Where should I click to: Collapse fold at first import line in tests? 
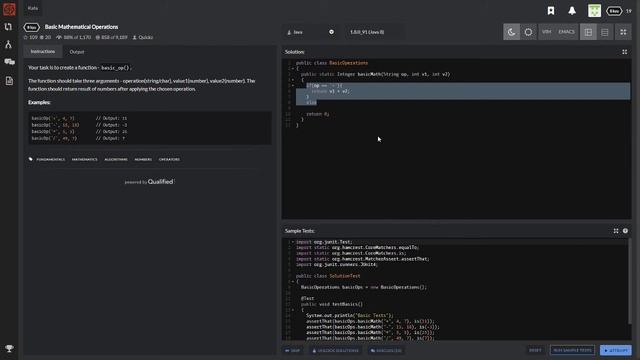coord(293,242)
